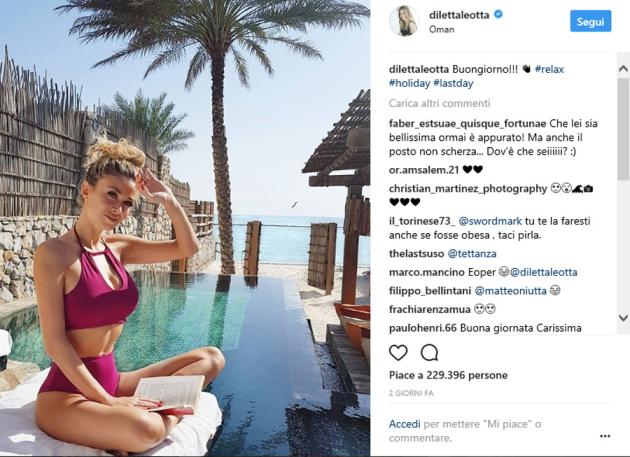Open the @matteoniutta mention
Viewport: 630px width, 457px height.
[510, 291]
